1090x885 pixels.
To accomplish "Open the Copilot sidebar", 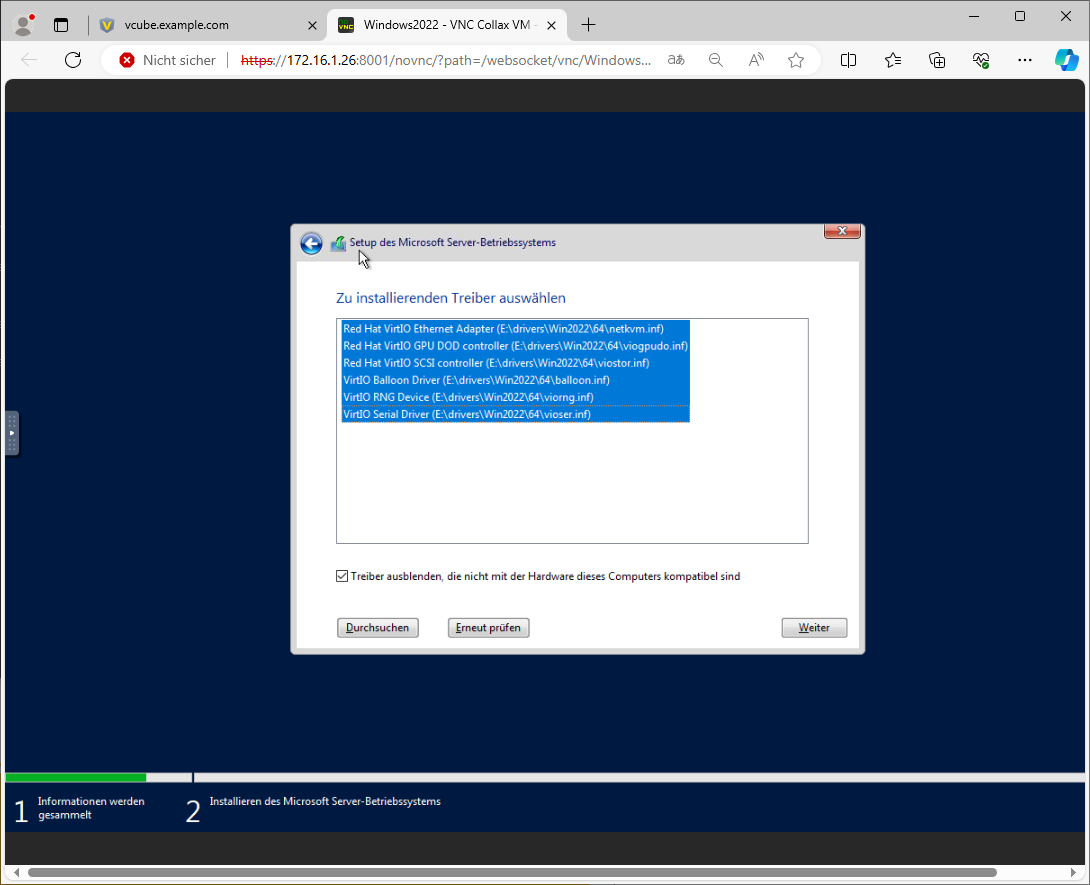I will point(1066,60).
